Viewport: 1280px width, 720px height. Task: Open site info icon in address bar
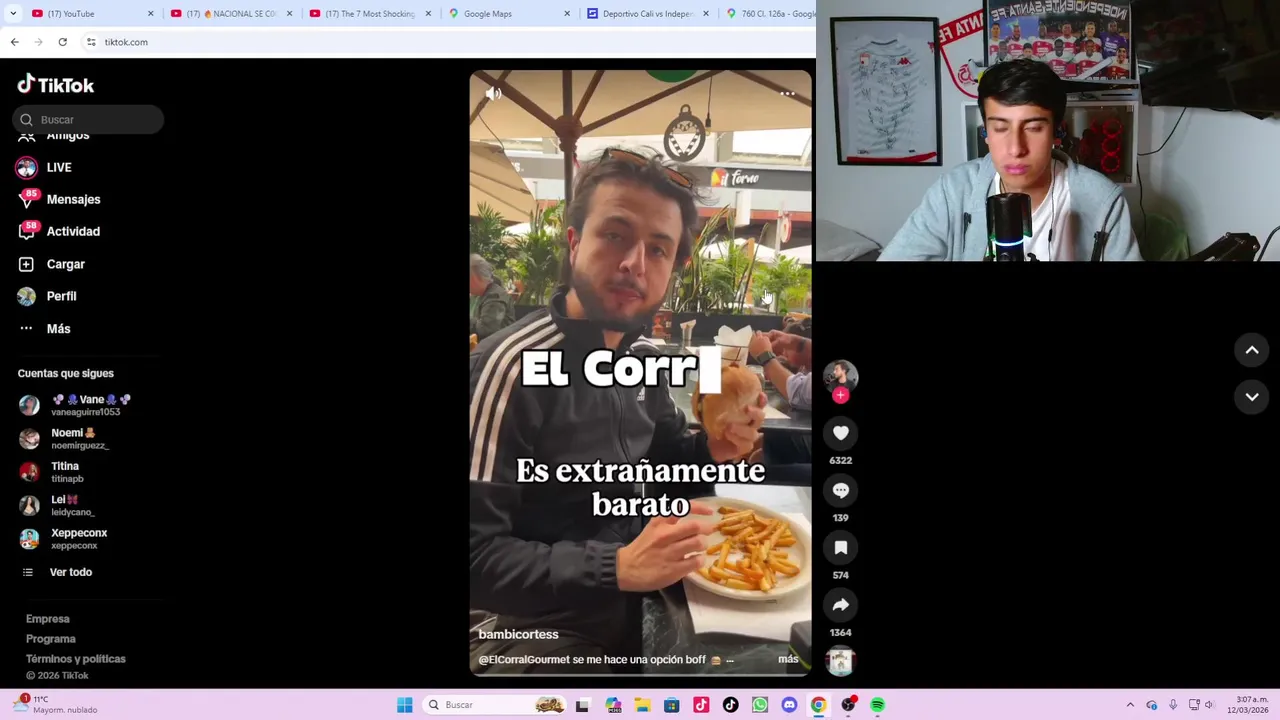tap(91, 42)
